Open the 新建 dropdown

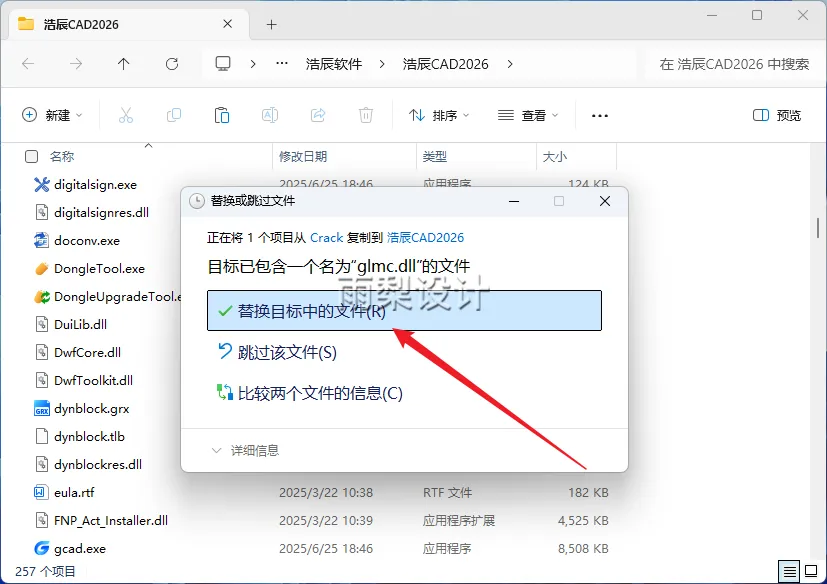(x=52, y=115)
